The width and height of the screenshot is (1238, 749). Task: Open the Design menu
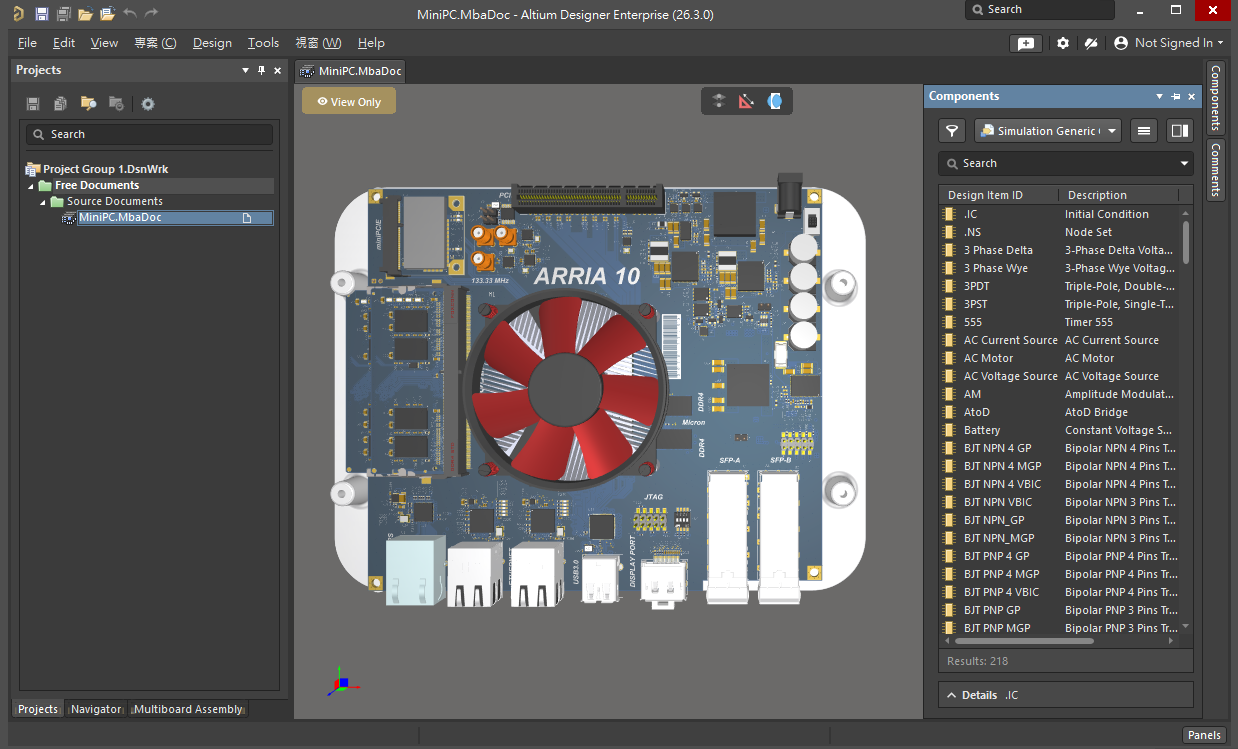212,43
